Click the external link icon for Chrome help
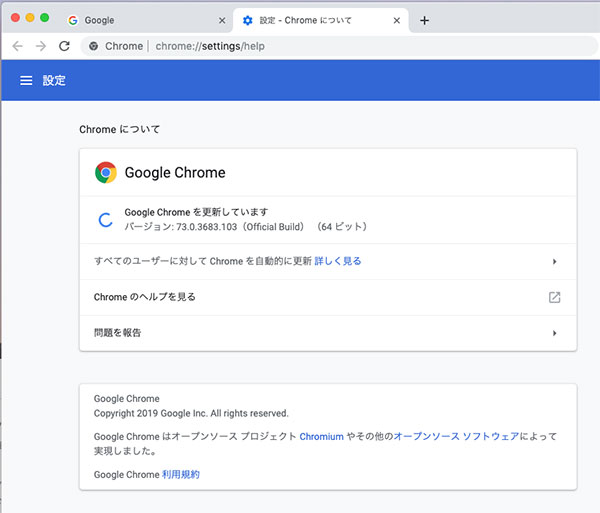This screenshot has height=513, width=600. pos(554,297)
